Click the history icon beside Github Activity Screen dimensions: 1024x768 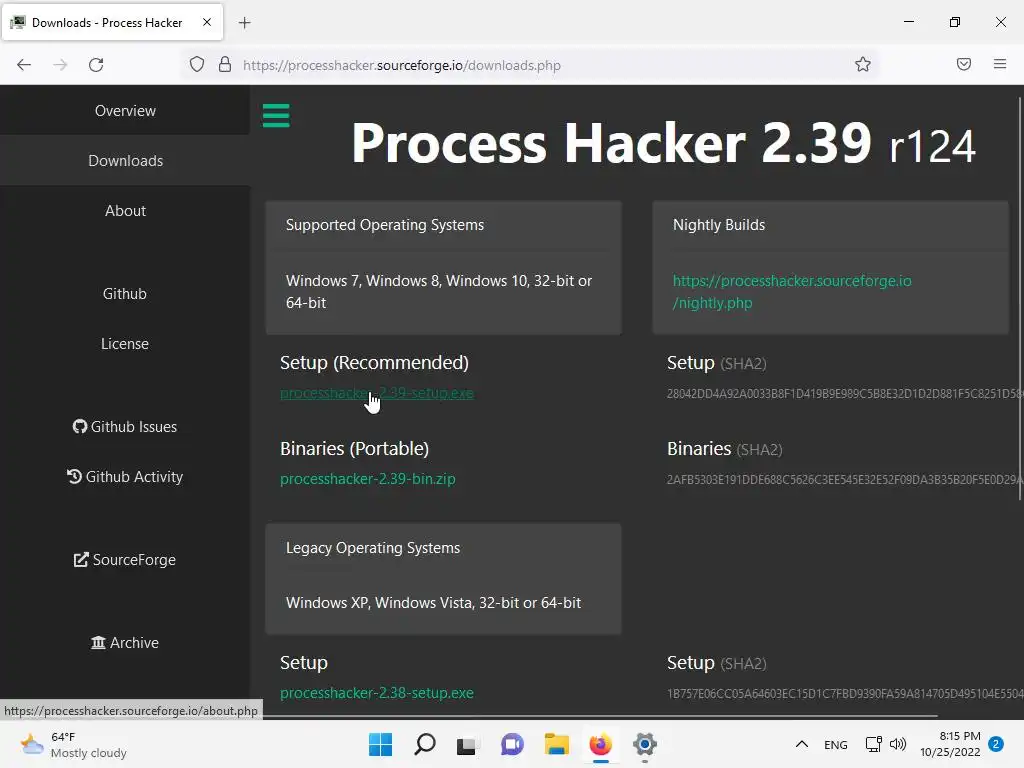(x=74, y=477)
